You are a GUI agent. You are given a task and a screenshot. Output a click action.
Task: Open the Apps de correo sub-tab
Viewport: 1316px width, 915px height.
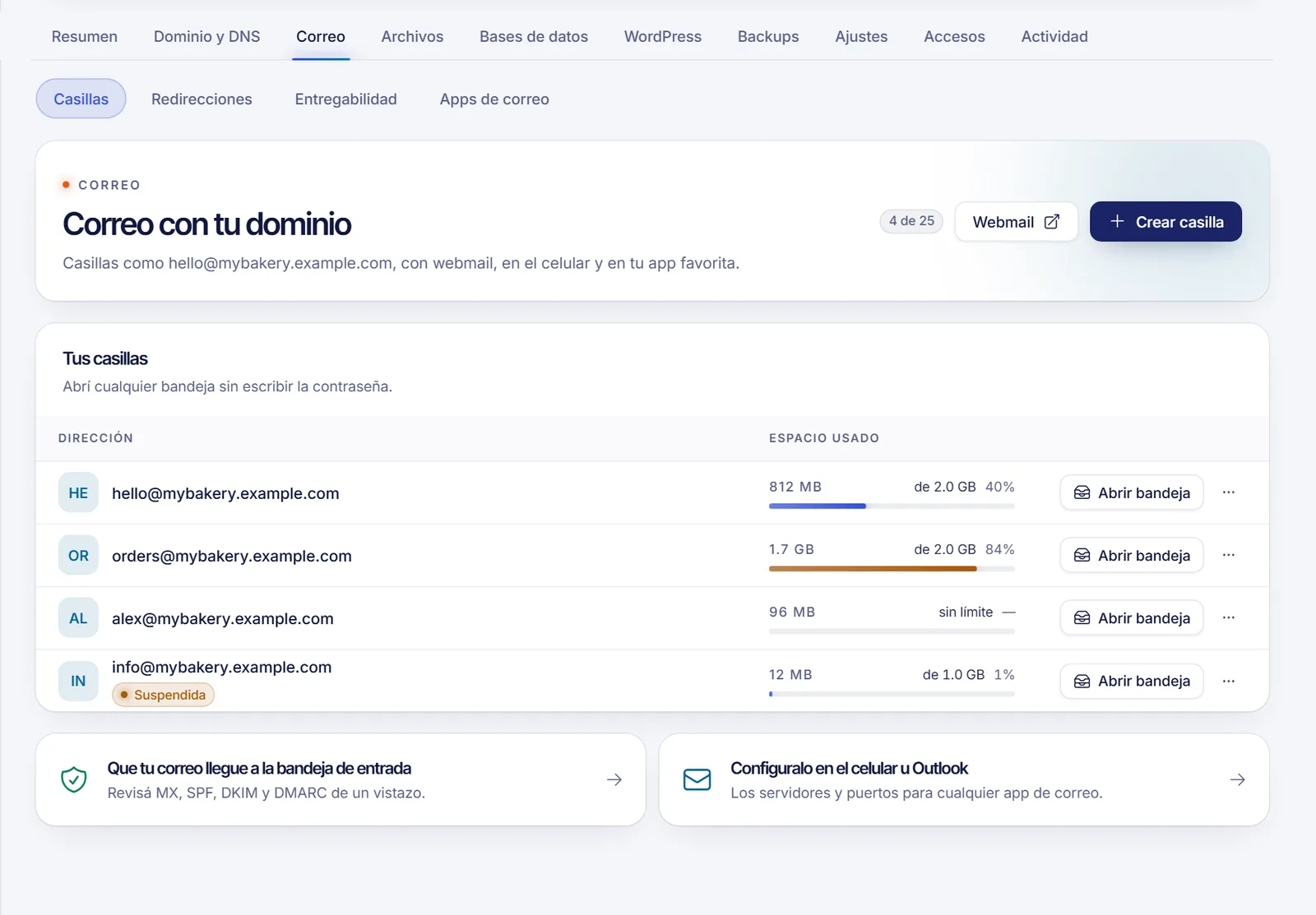494,99
